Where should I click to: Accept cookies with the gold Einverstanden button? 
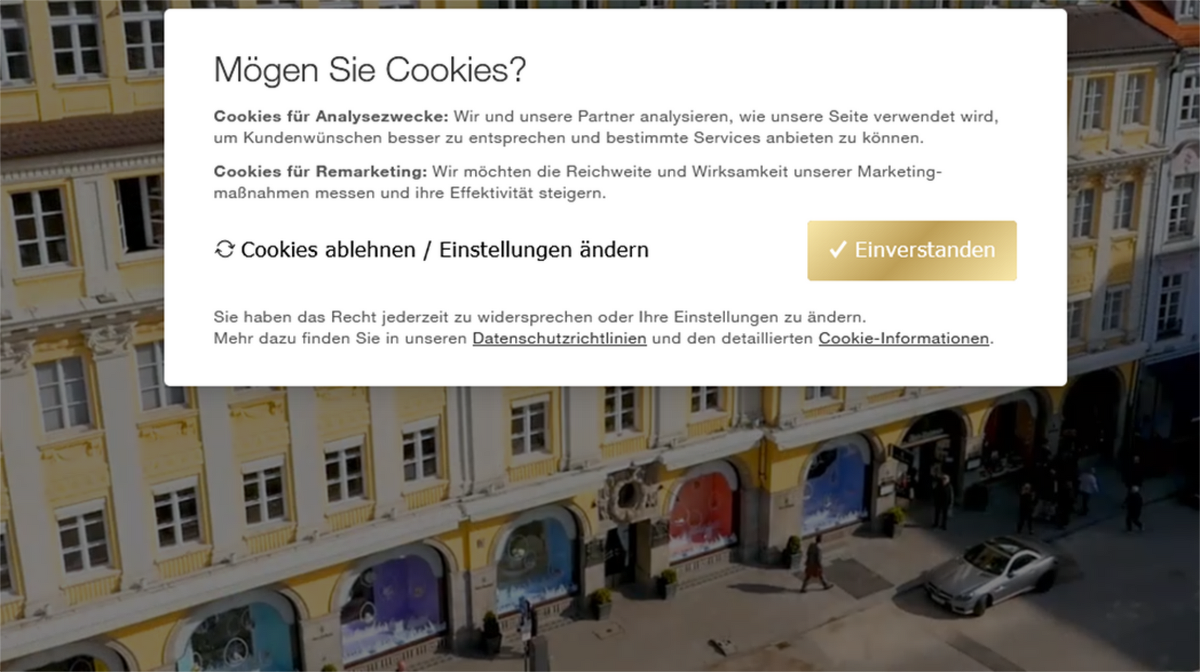click(912, 250)
